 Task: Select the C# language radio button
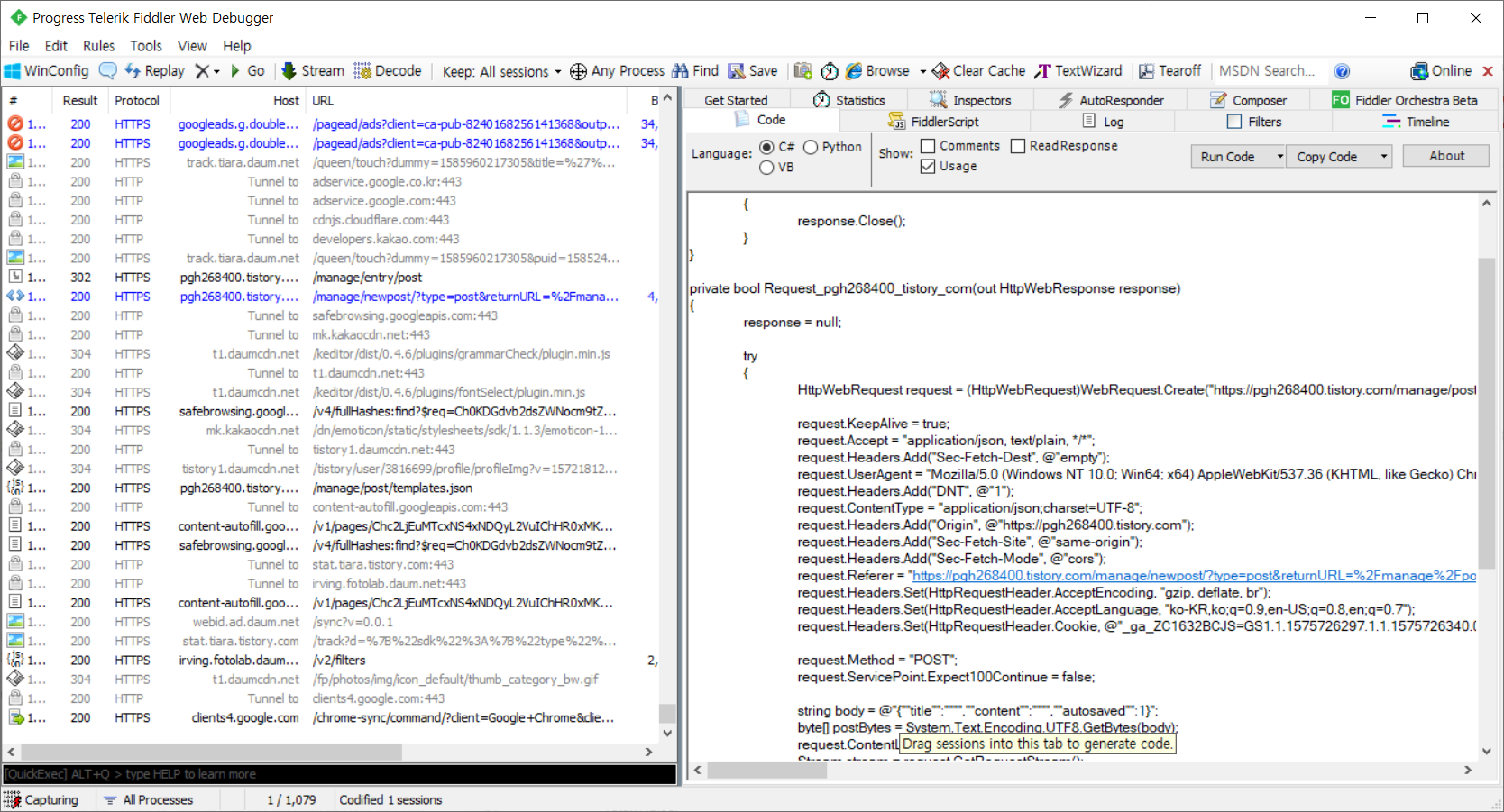[767, 147]
